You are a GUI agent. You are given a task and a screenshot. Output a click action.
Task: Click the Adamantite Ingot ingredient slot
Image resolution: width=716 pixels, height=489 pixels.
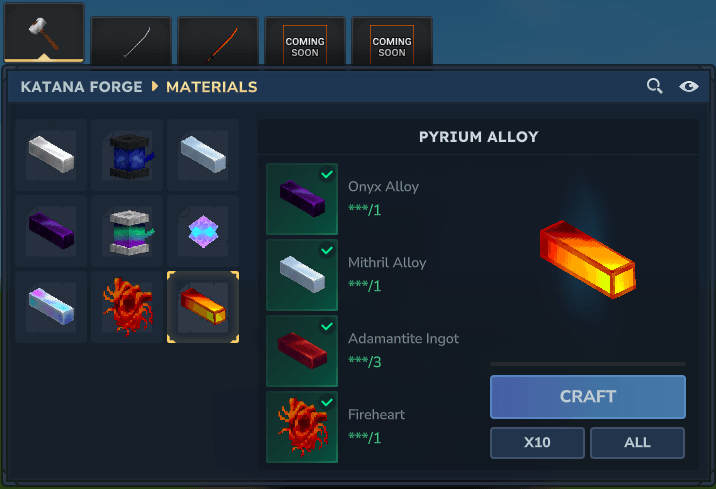click(x=302, y=351)
